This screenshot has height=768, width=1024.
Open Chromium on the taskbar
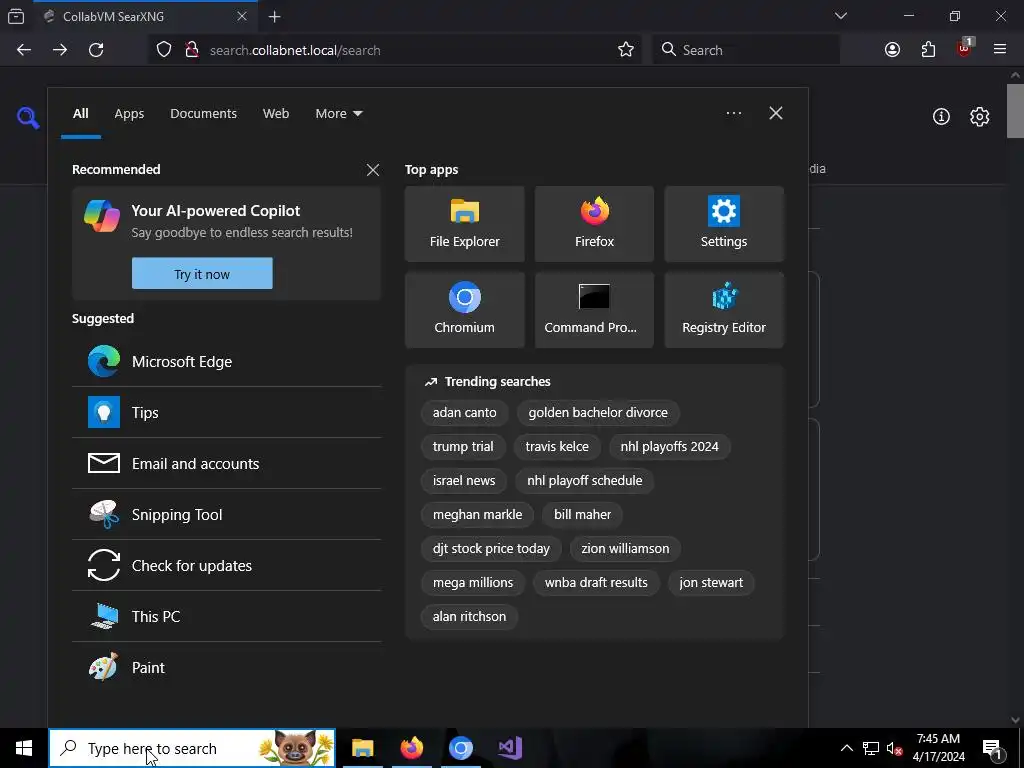(460, 748)
